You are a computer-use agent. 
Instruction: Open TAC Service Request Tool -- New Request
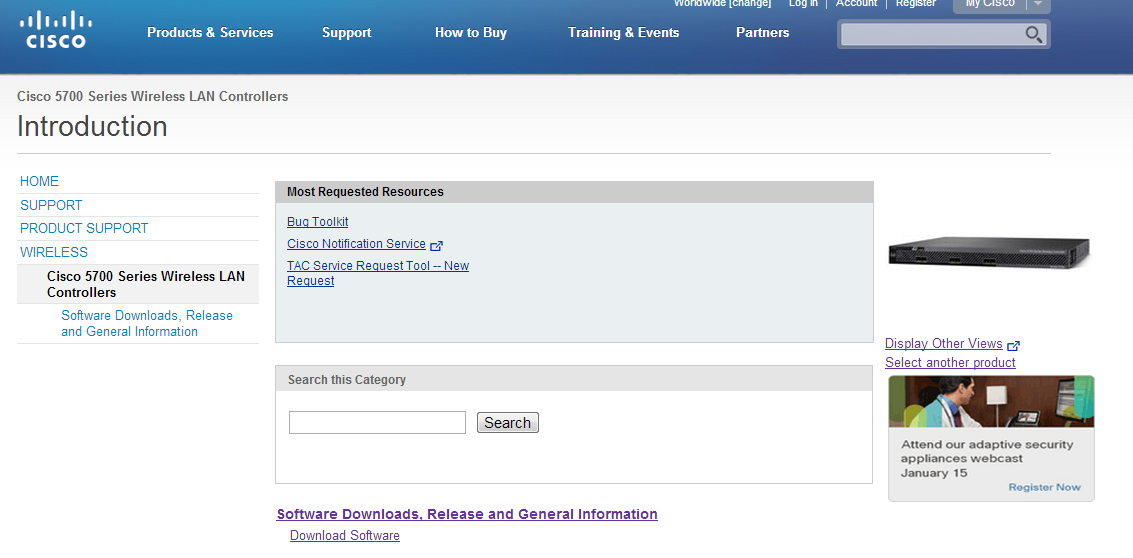[x=378, y=273]
